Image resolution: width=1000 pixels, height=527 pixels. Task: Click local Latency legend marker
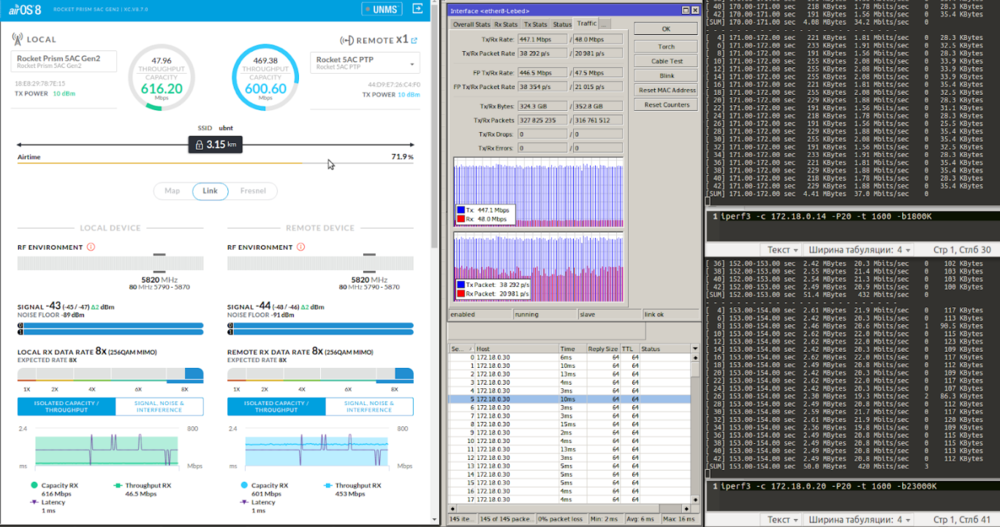click(x=34, y=502)
